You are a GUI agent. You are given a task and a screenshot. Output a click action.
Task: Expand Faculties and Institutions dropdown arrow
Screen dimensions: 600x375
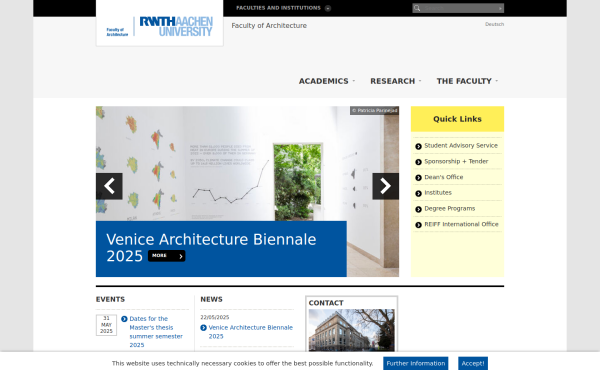point(328,8)
